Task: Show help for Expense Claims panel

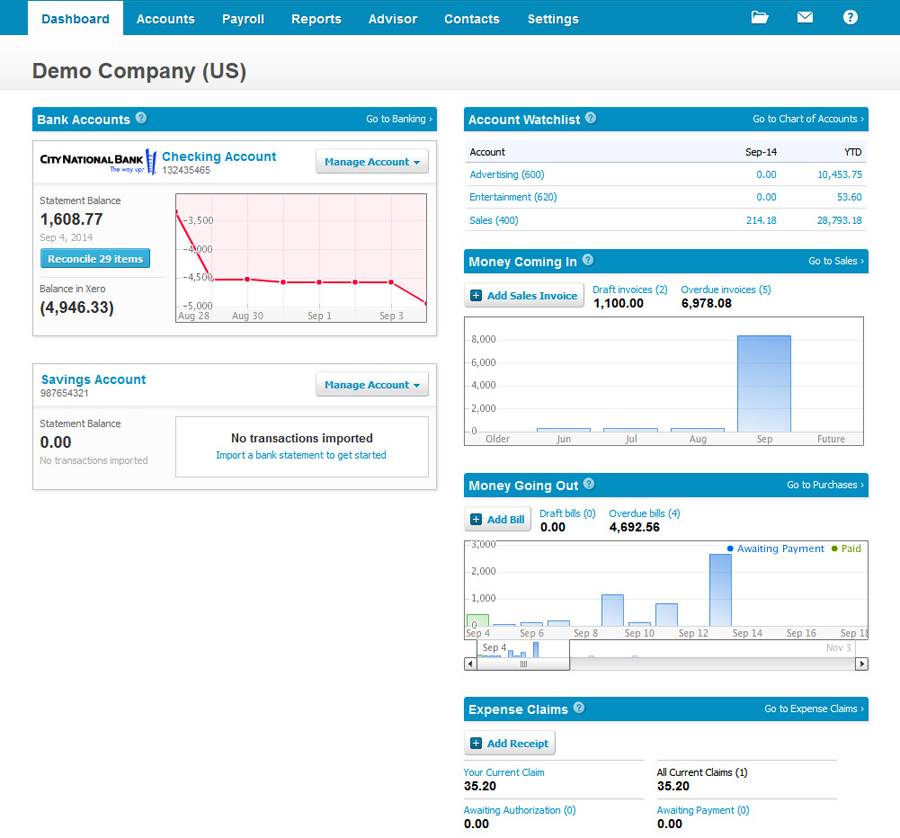Action: click(x=579, y=708)
